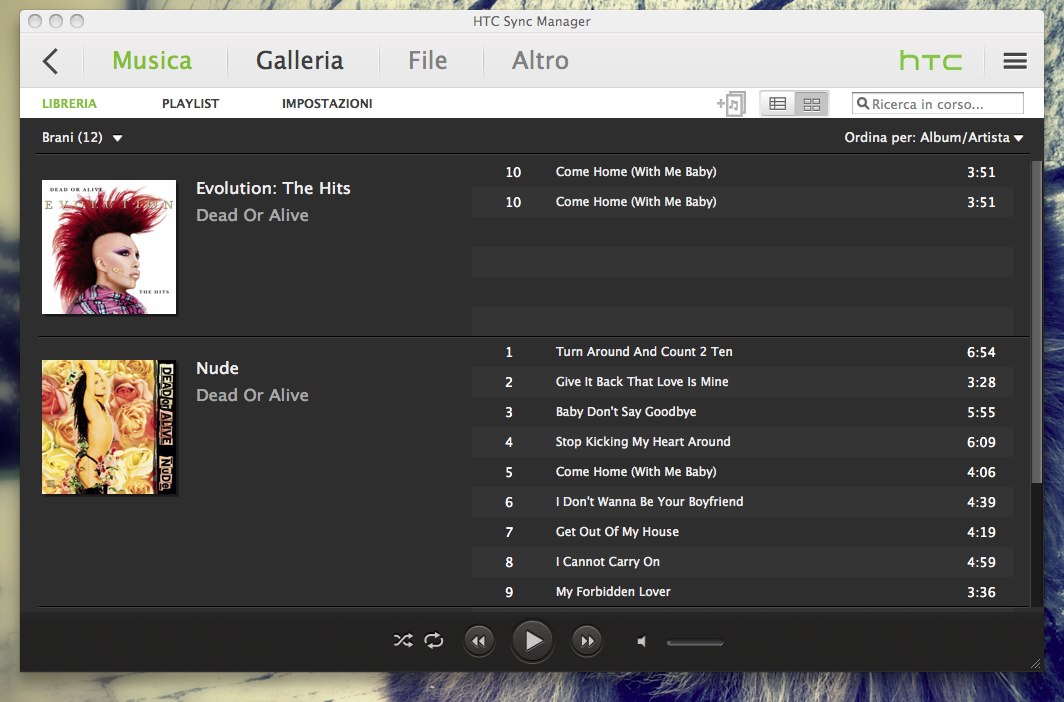Viewport: 1064px width, 702px height.
Task: Adjust the volume slider
Action: point(695,642)
